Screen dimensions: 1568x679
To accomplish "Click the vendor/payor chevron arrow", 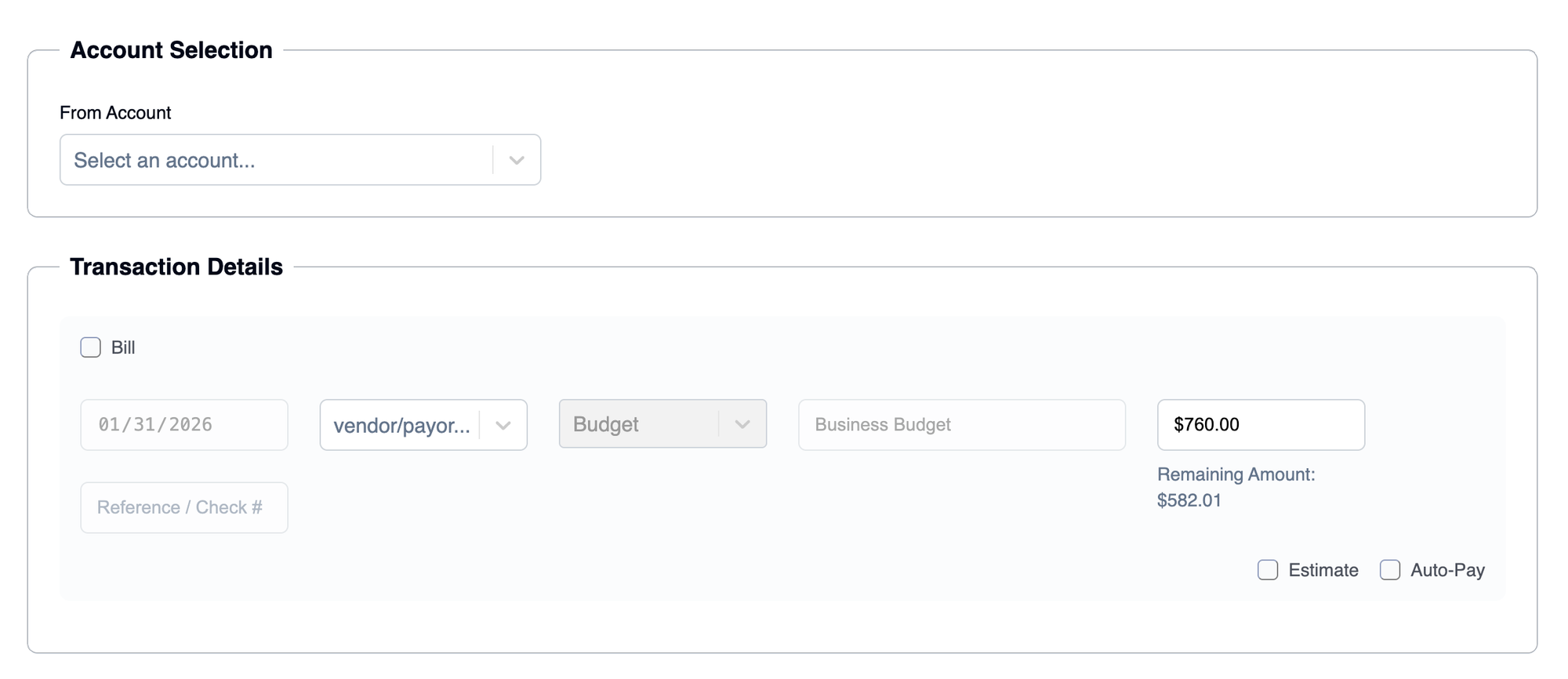I will [x=503, y=425].
